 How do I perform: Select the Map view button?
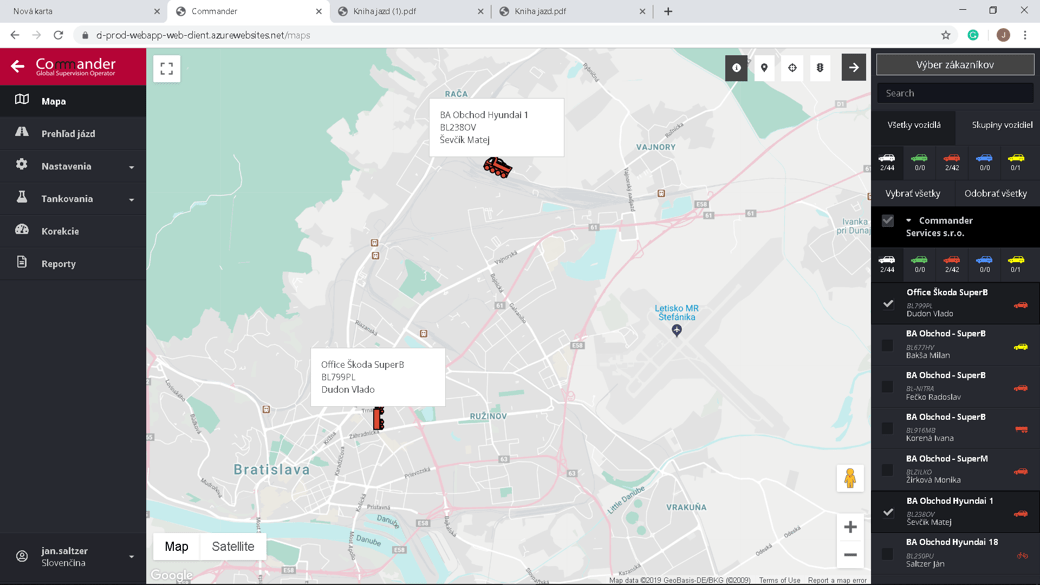176,547
